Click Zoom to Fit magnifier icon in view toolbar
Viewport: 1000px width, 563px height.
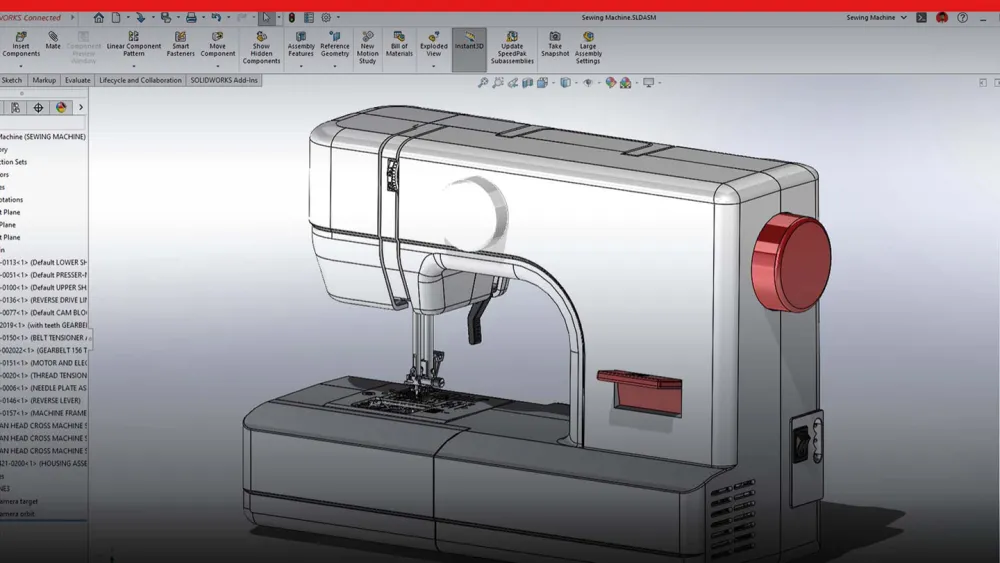[483, 82]
